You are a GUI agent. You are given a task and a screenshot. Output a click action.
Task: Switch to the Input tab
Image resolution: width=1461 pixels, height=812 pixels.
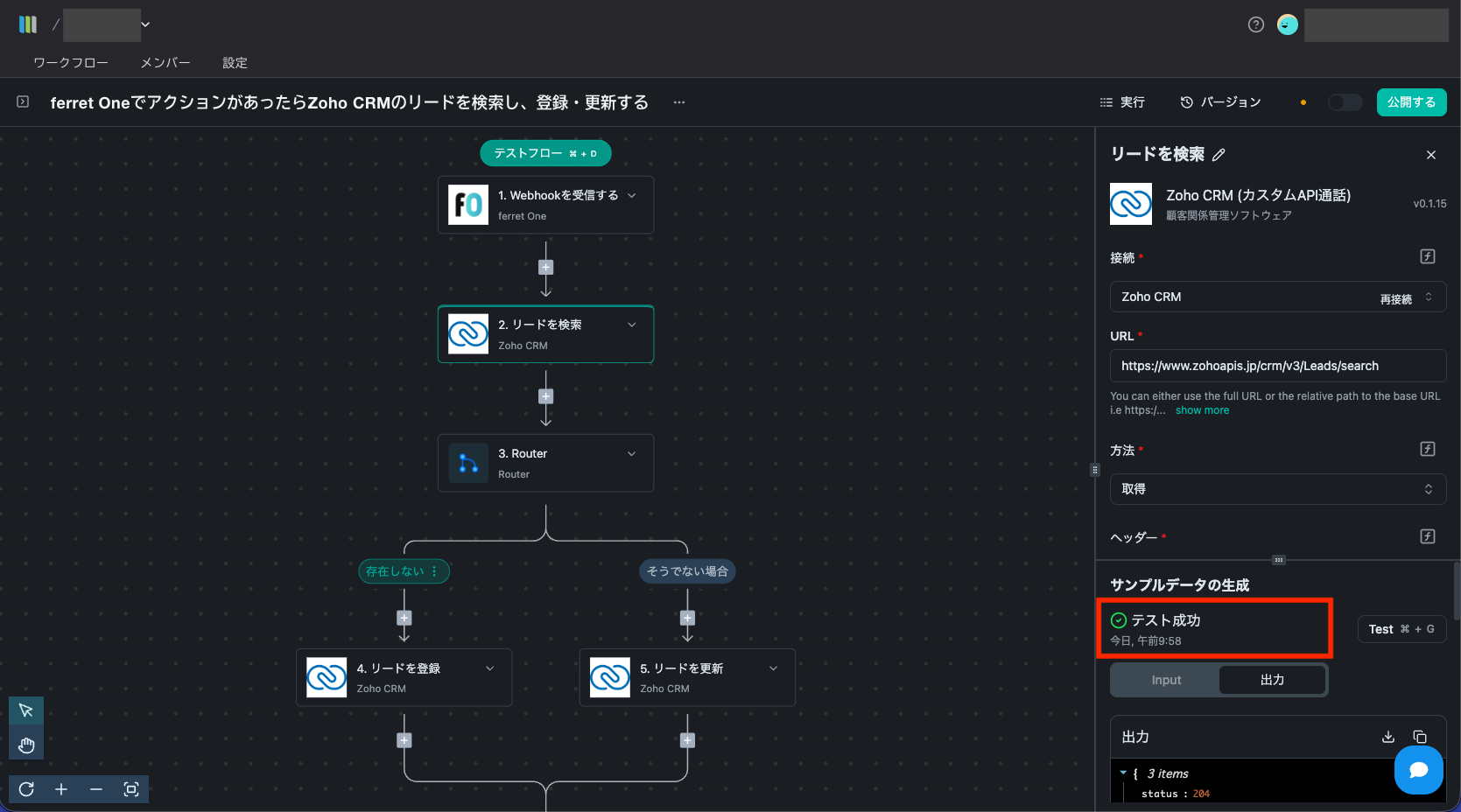pyautogui.click(x=1166, y=680)
